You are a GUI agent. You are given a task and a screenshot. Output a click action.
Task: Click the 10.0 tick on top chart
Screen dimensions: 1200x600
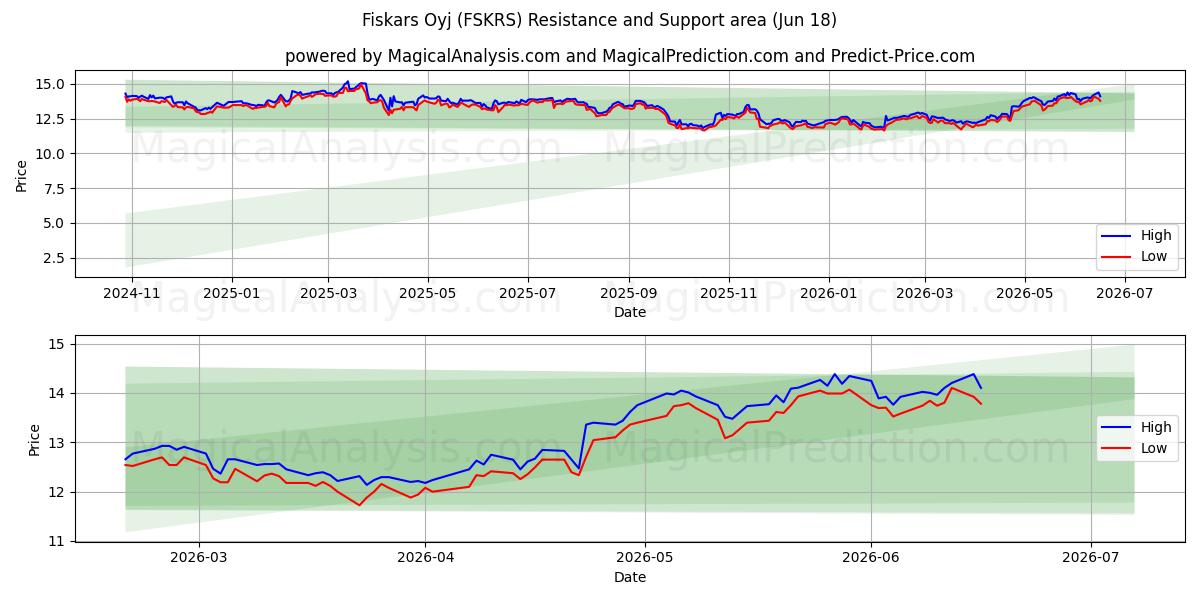point(51,154)
